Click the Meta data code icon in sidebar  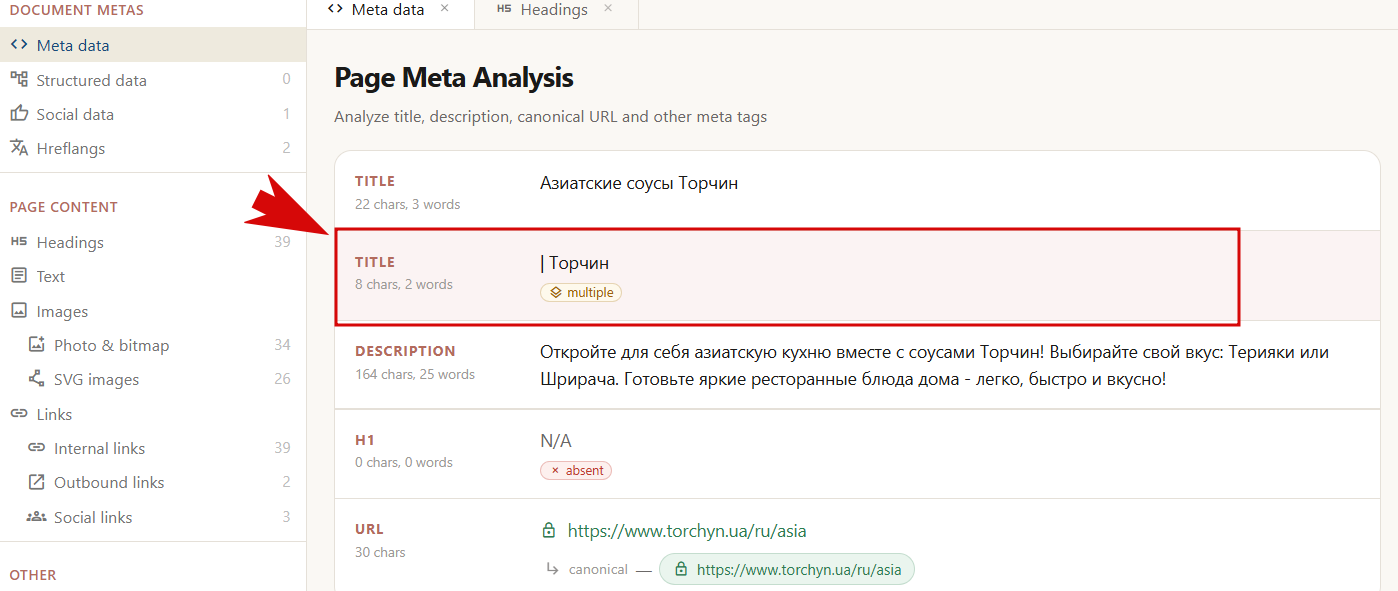[x=19, y=45]
